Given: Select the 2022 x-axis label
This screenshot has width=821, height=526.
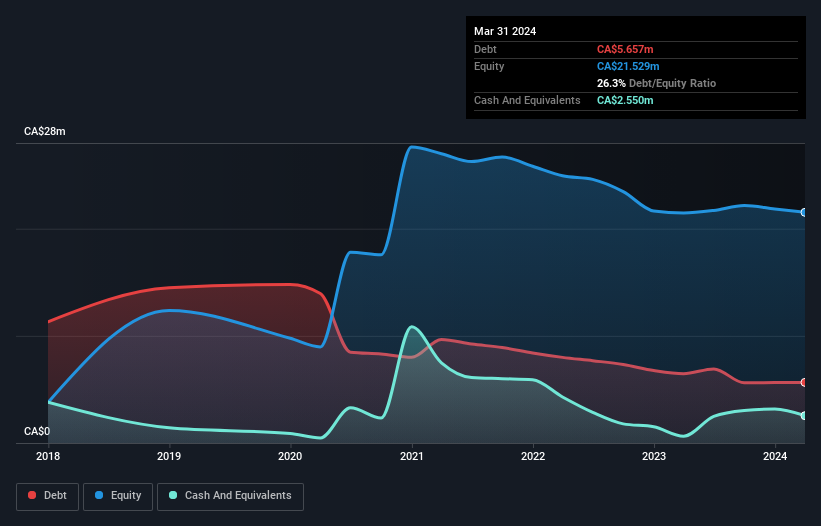Looking at the screenshot, I should point(533,456).
